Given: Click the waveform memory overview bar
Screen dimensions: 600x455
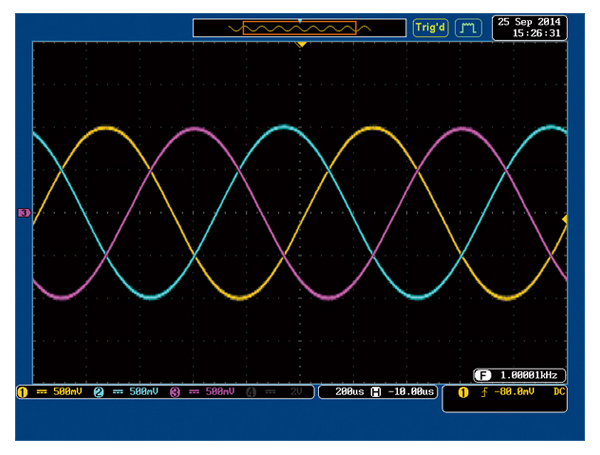Looking at the screenshot, I should point(300,28).
